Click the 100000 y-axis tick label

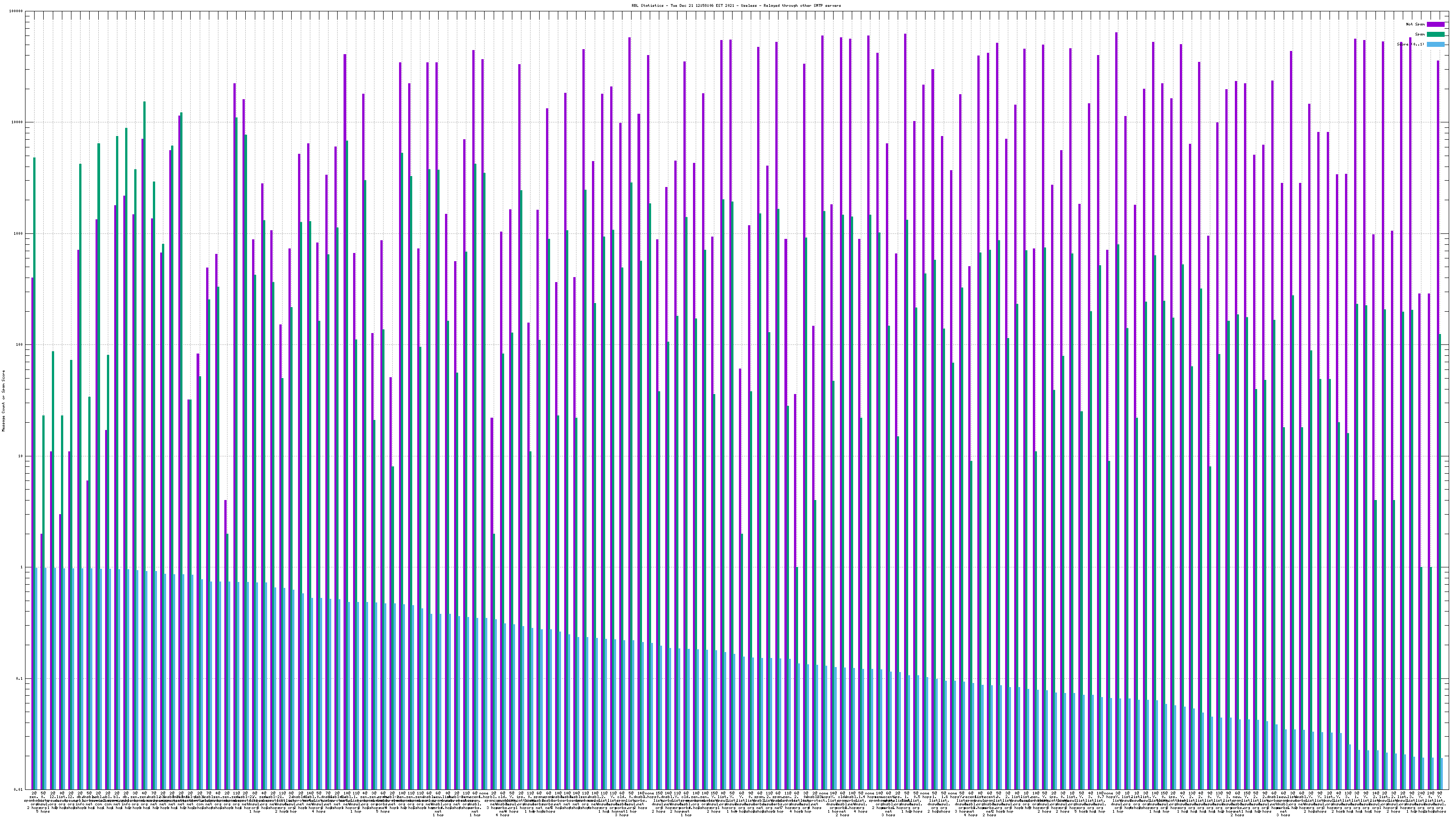(x=16, y=11)
